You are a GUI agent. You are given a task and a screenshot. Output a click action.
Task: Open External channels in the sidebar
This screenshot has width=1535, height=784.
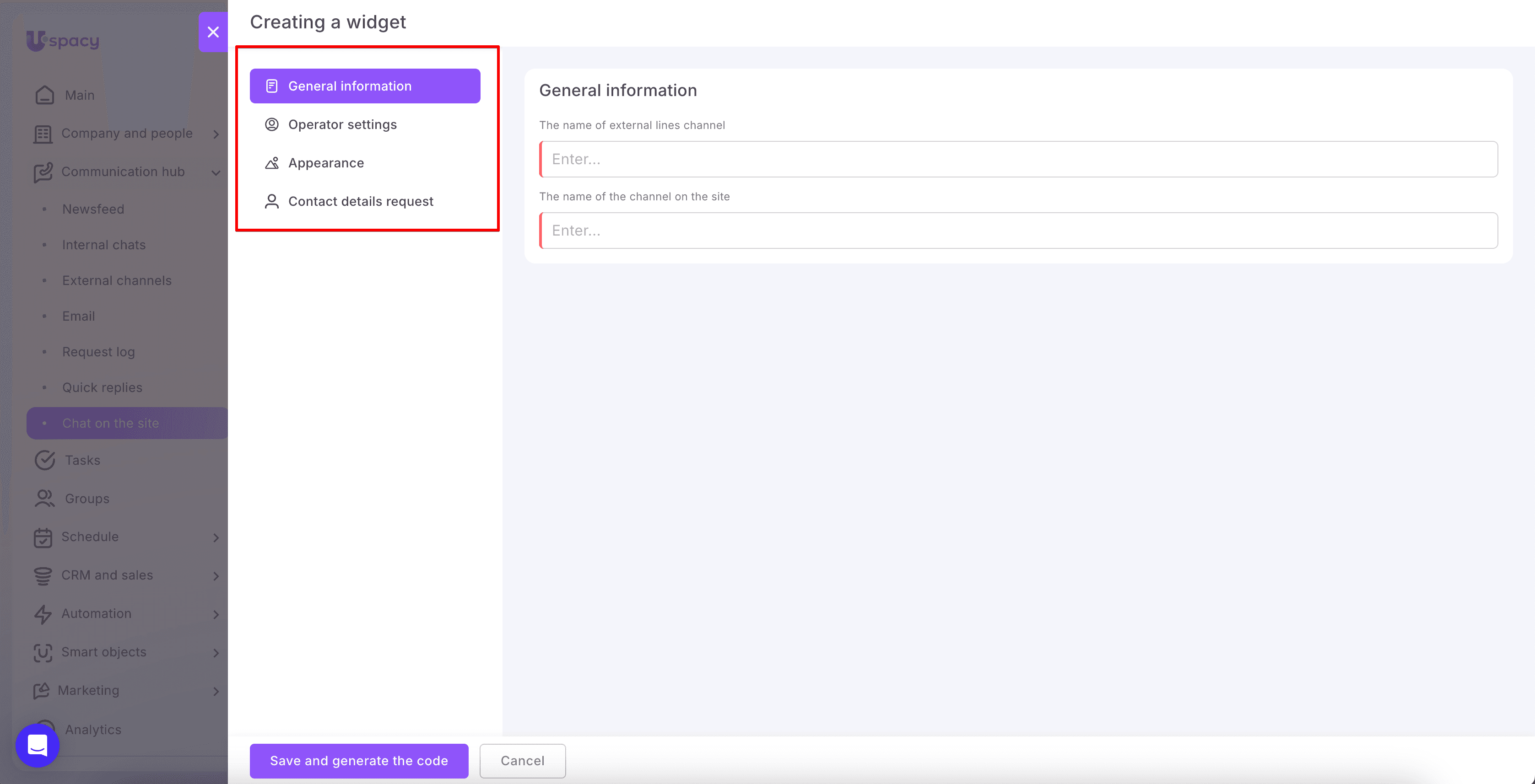[x=117, y=280]
